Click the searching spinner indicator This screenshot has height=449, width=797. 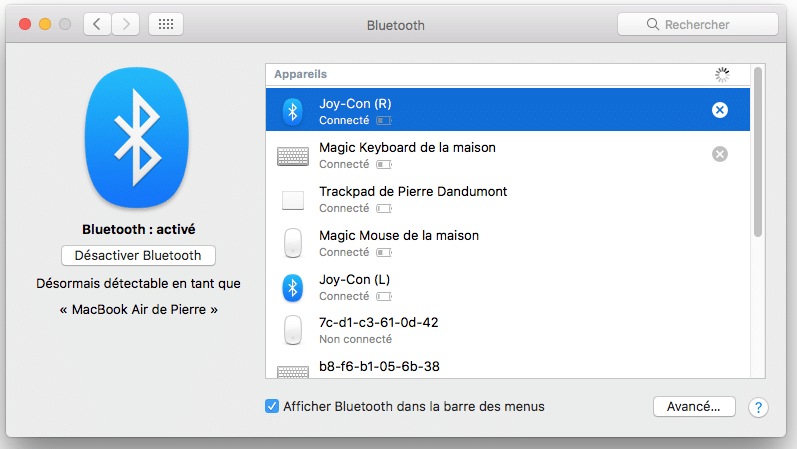point(722,75)
